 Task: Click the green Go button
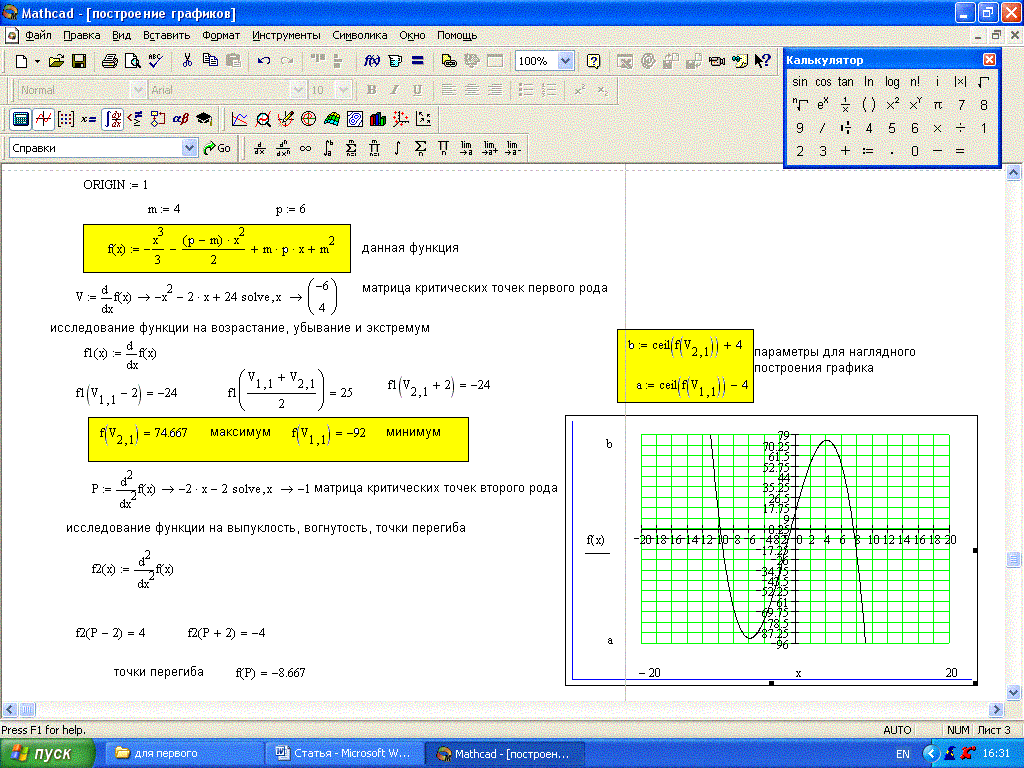point(217,148)
